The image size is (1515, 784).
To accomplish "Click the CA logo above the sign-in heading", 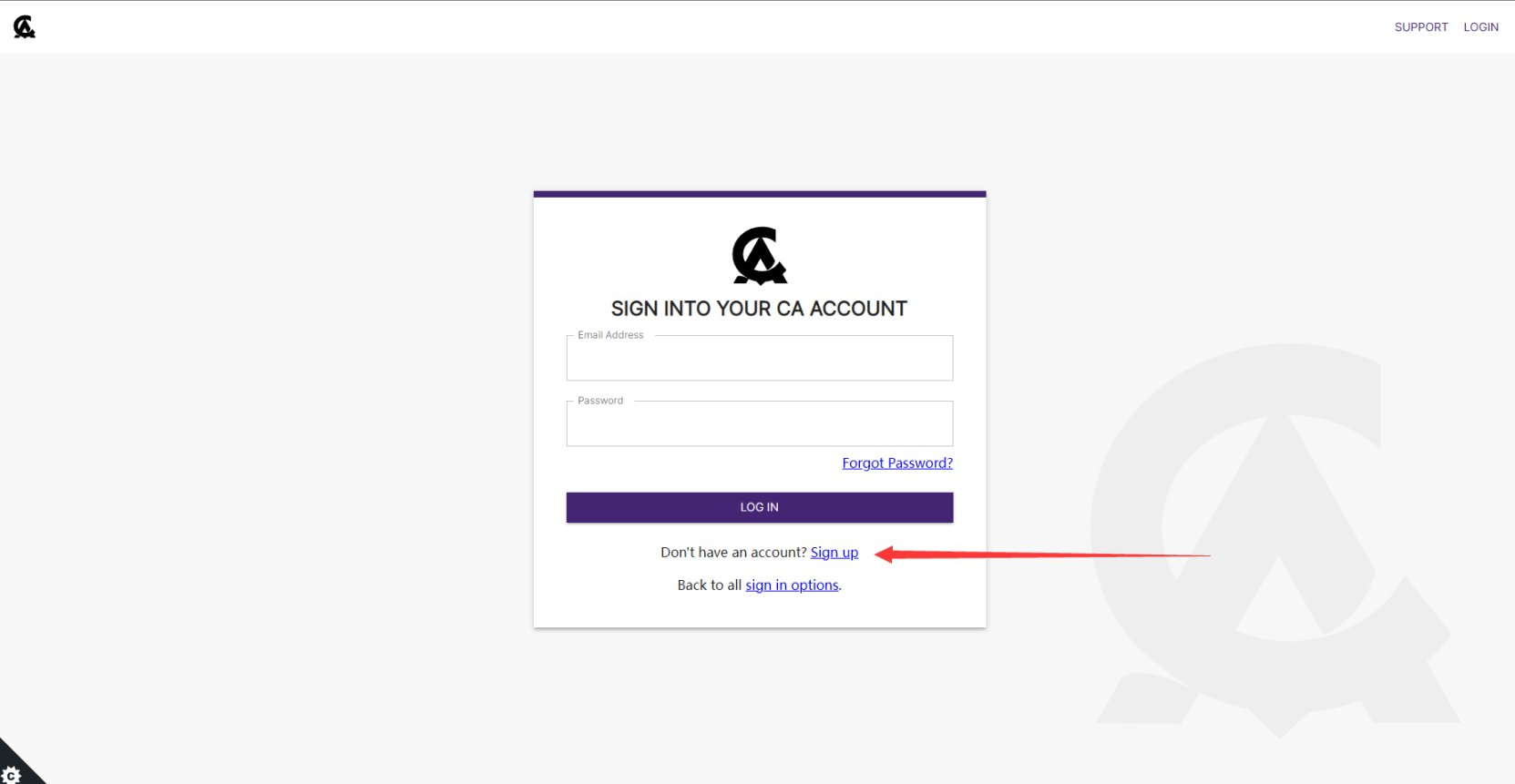I will coord(760,256).
